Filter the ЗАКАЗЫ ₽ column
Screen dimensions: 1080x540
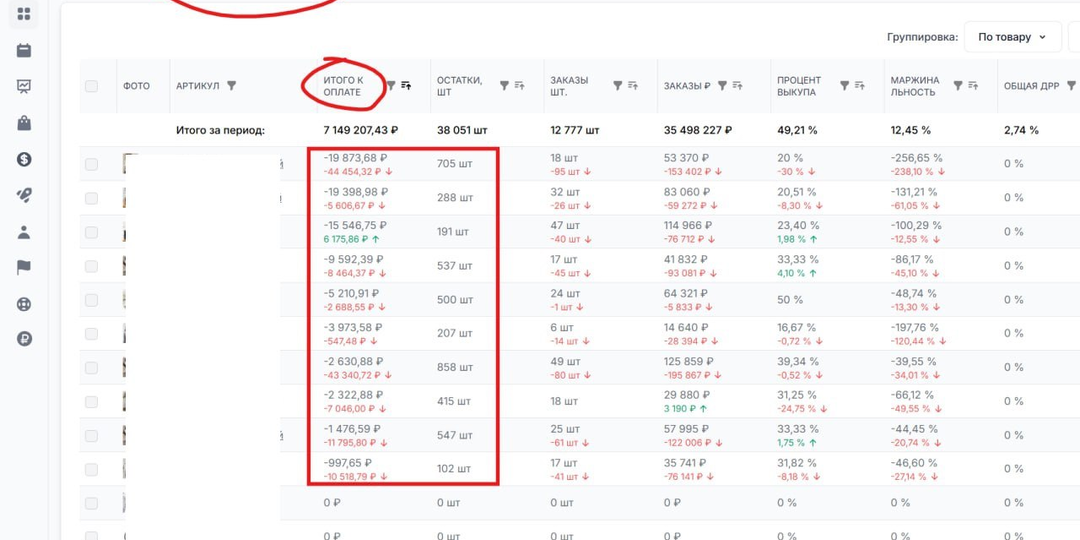(x=722, y=85)
